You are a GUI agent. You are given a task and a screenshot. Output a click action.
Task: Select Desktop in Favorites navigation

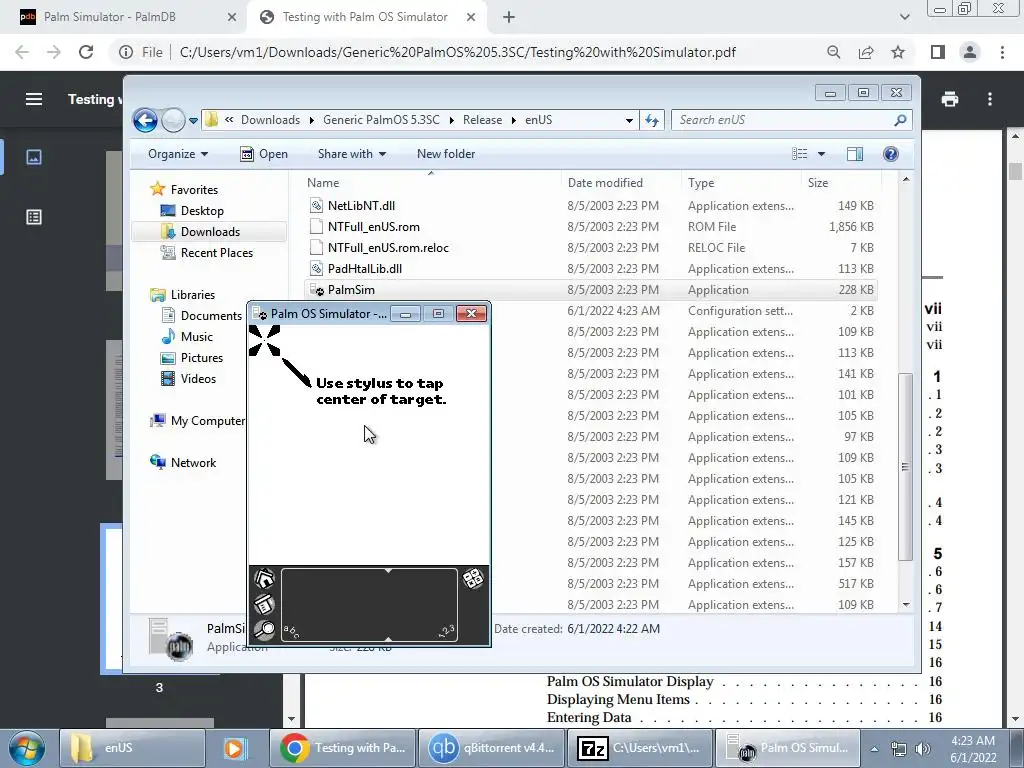coord(202,211)
